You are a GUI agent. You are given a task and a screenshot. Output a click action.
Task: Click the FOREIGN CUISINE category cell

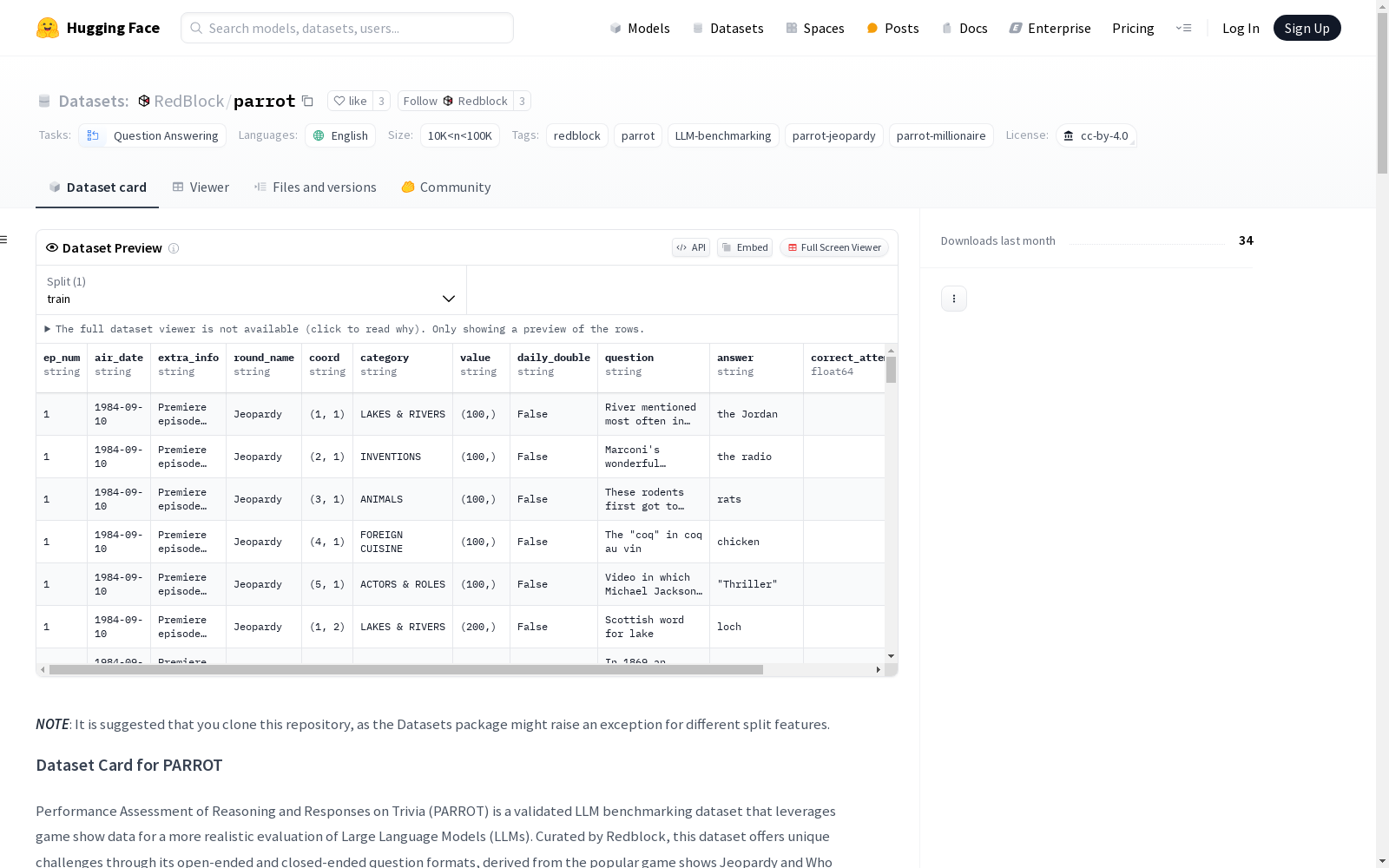[403, 542]
